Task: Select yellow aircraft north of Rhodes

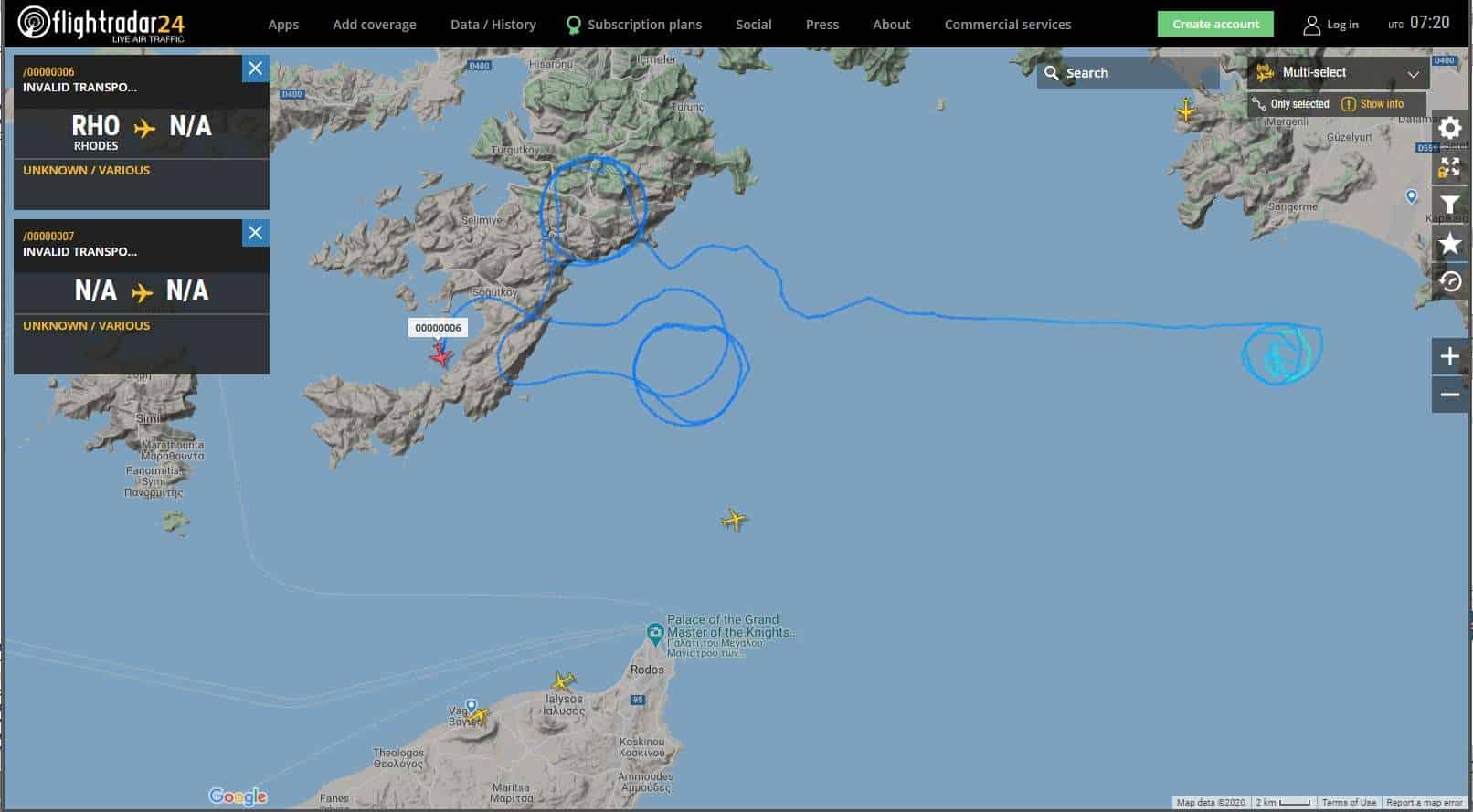Action: tap(734, 521)
